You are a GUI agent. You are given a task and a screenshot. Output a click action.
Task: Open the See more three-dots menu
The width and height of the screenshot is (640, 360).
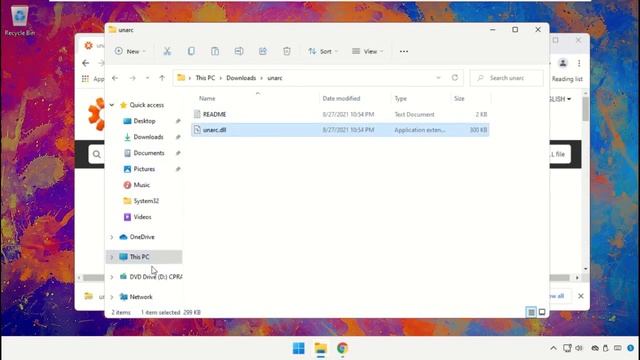pyautogui.click(x=404, y=51)
